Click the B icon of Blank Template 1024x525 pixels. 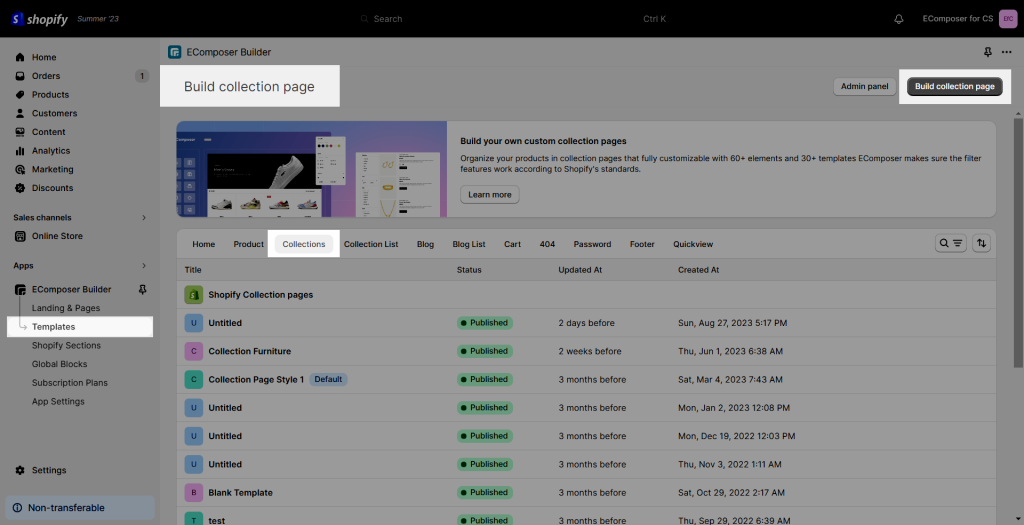pos(193,492)
